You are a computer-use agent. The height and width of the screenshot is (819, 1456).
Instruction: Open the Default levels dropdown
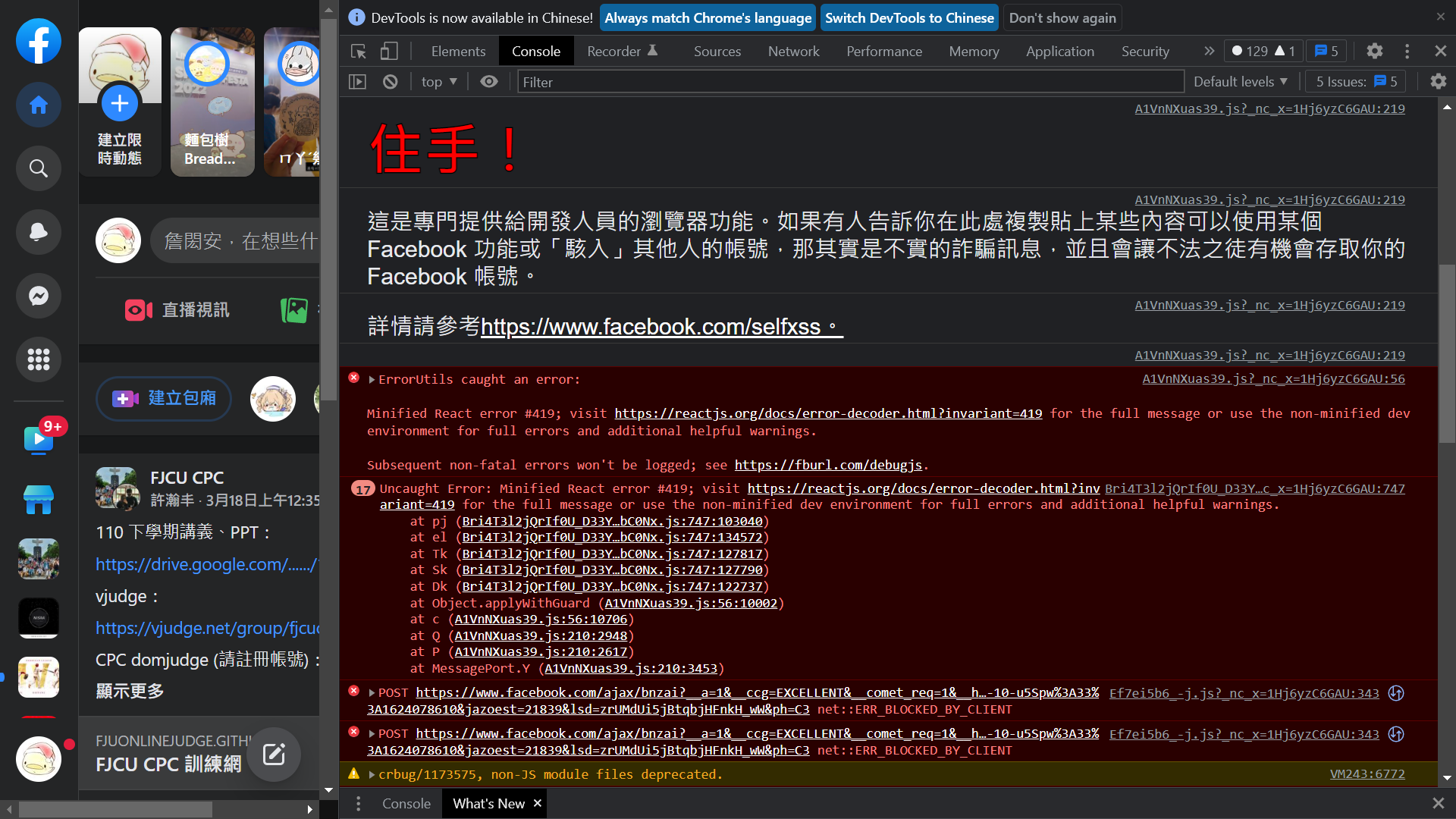1240,82
